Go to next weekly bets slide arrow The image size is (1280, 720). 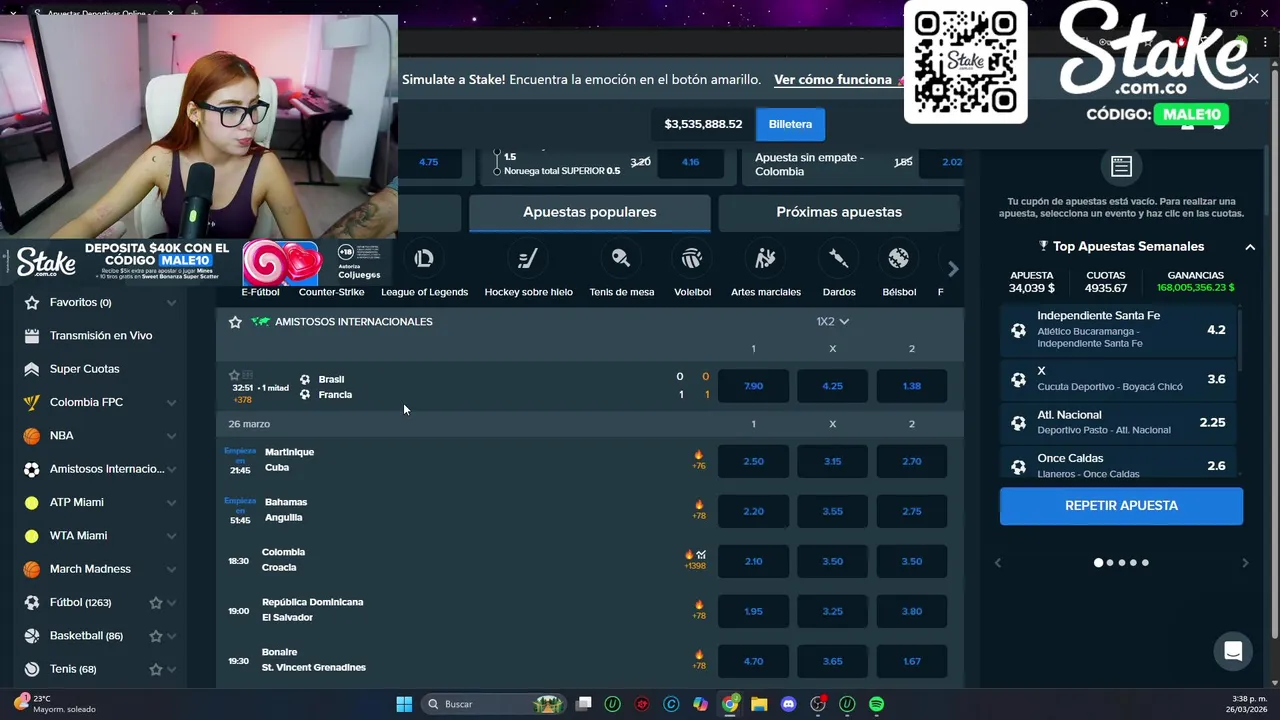(x=1245, y=563)
